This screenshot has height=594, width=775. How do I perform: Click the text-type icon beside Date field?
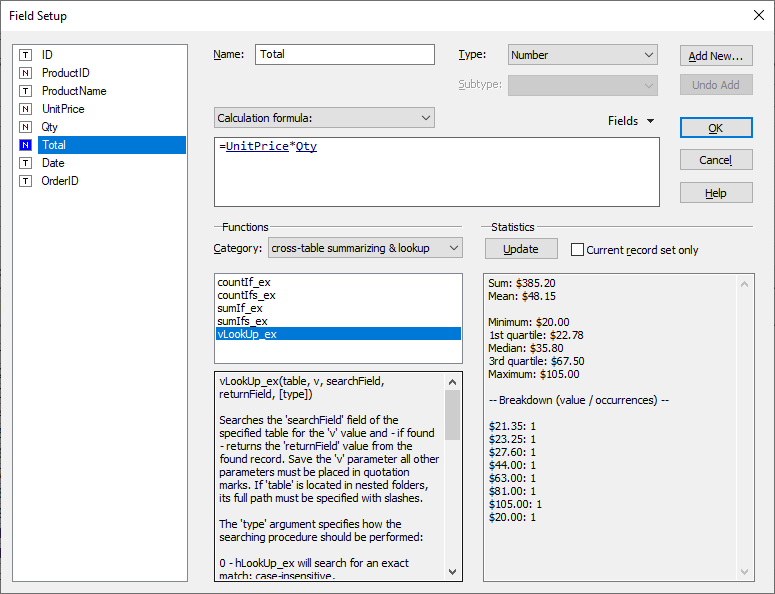[x=25, y=163]
